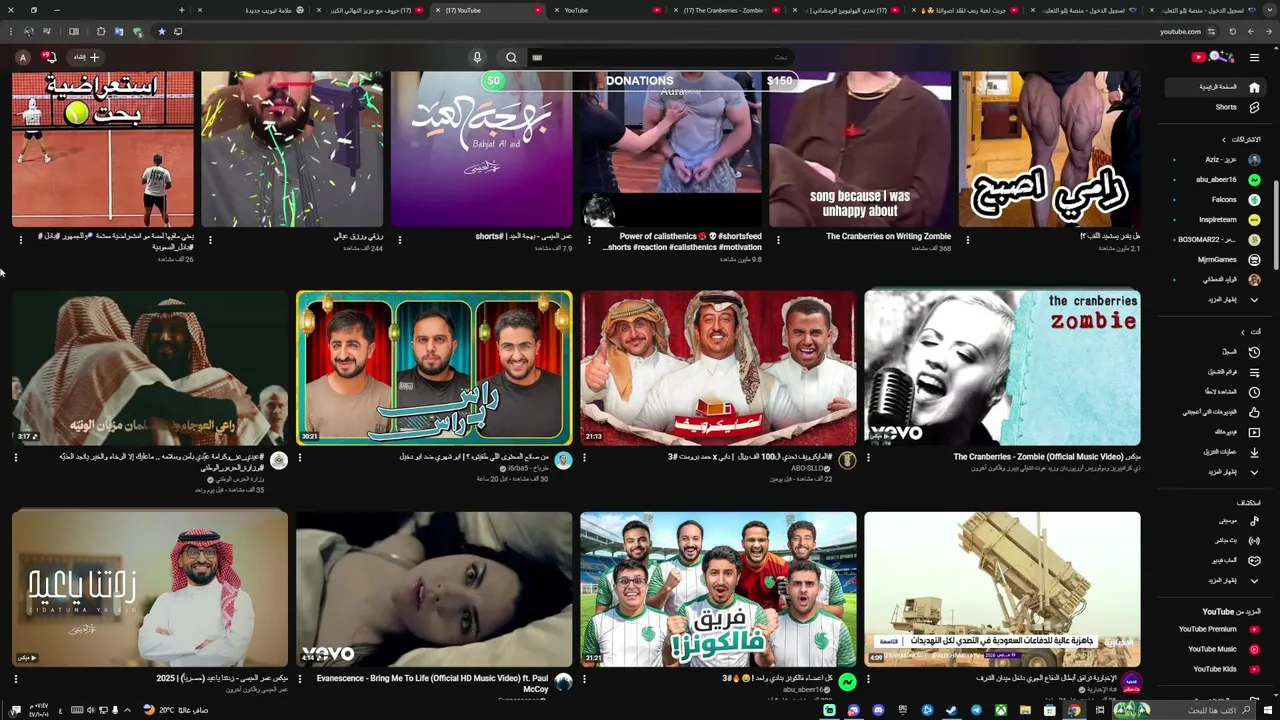Open options menu for Power of calisthenics short
The height and width of the screenshot is (720, 1280).
coord(589,240)
